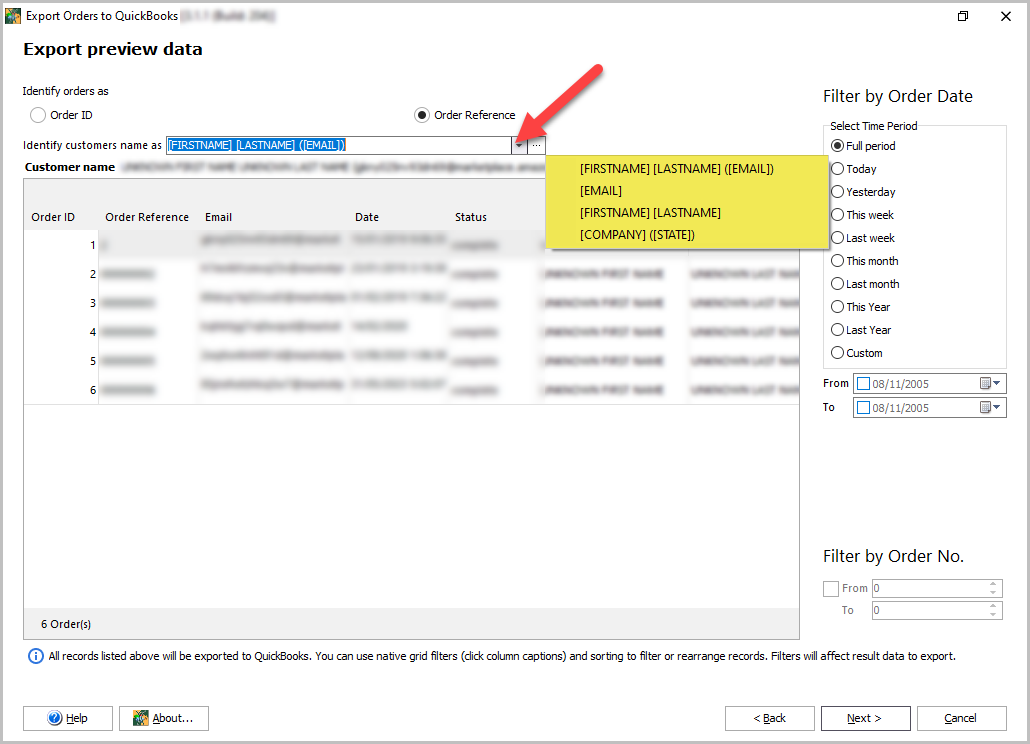Image resolution: width=1030 pixels, height=744 pixels.
Task: Select order row 5 in the grid
Action: point(411,360)
